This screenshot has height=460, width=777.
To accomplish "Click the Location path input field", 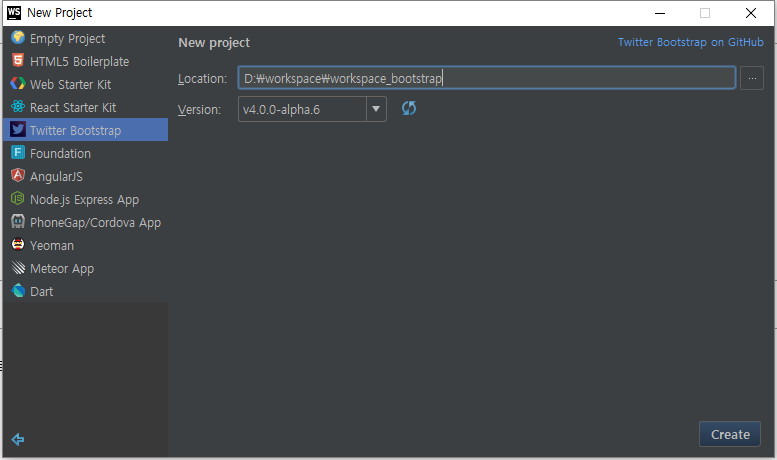I will tap(487, 78).
